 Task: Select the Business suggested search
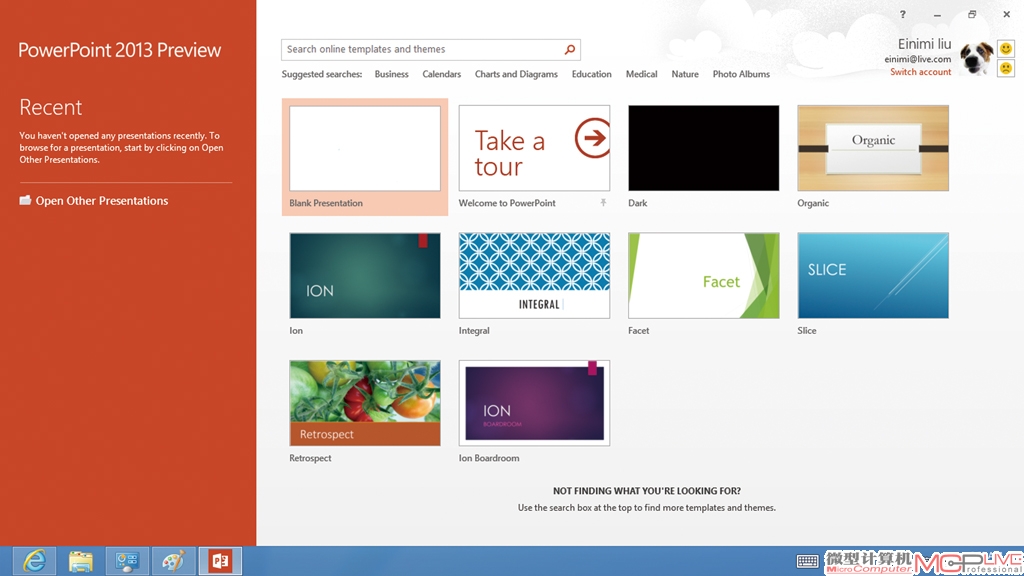point(391,74)
